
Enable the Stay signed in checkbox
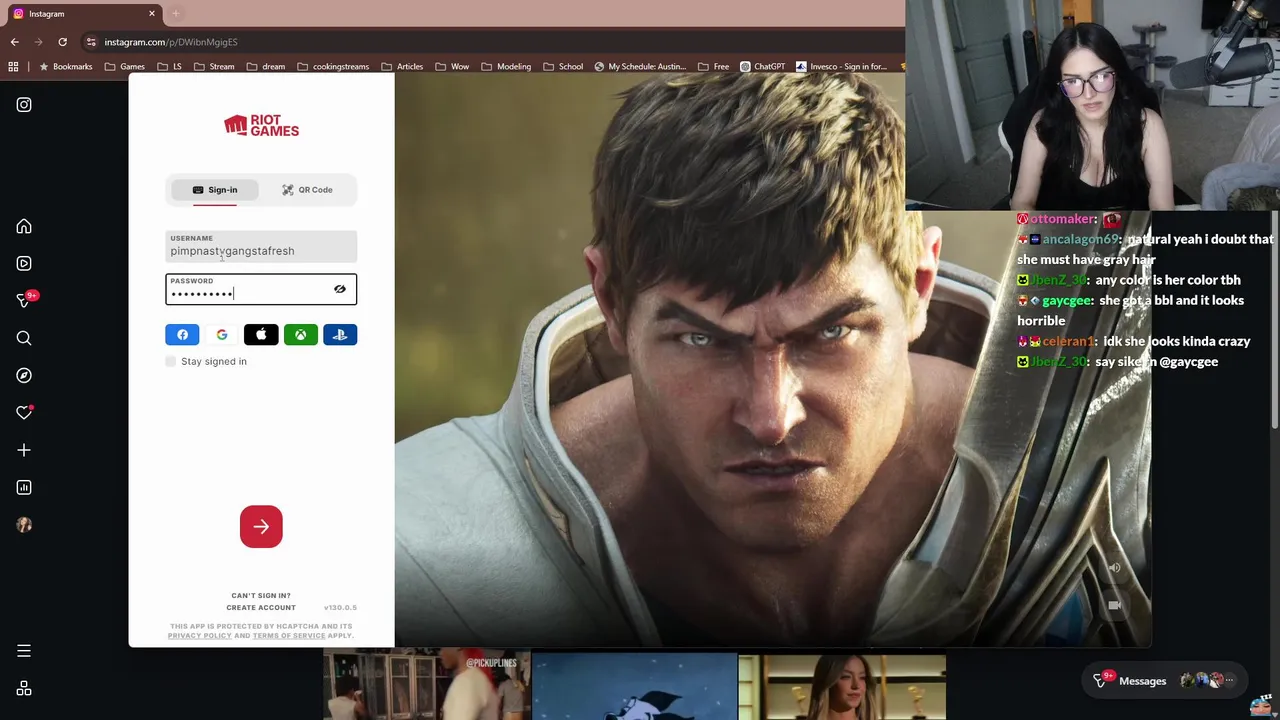(x=171, y=361)
